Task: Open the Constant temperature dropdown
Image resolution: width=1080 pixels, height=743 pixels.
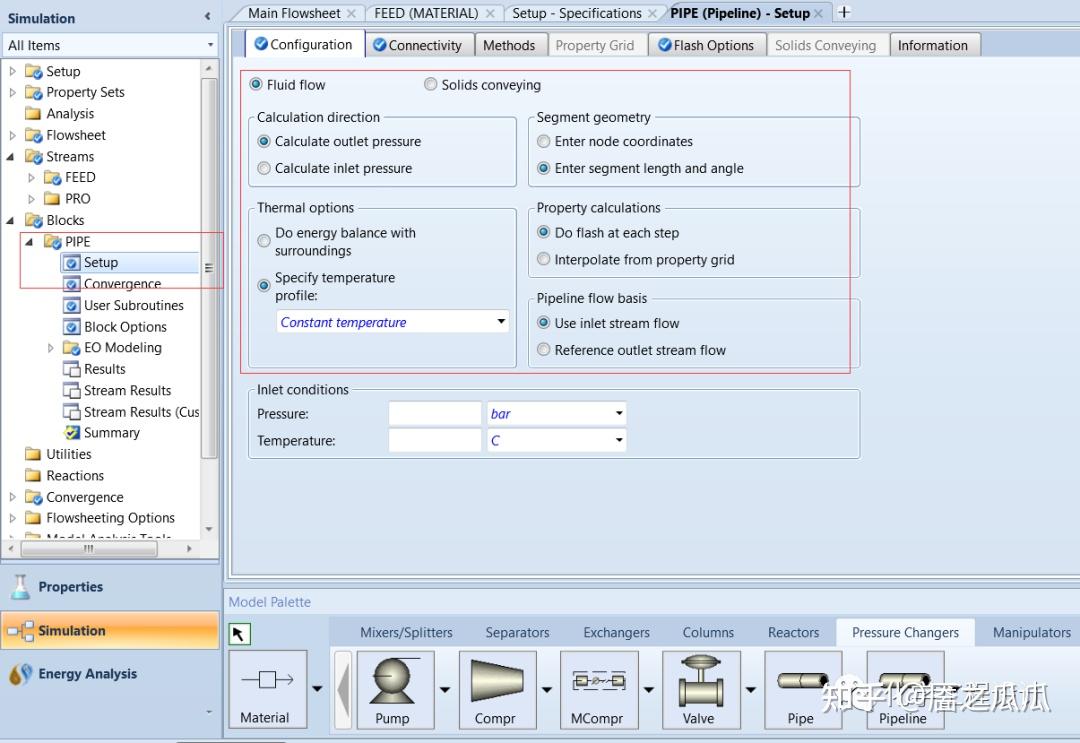Action: coord(501,322)
